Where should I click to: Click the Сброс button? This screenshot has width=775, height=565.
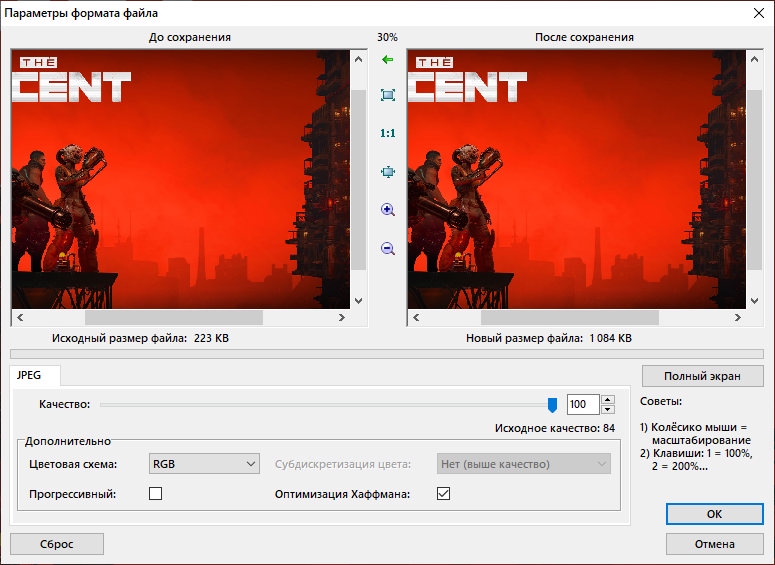click(57, 544)
